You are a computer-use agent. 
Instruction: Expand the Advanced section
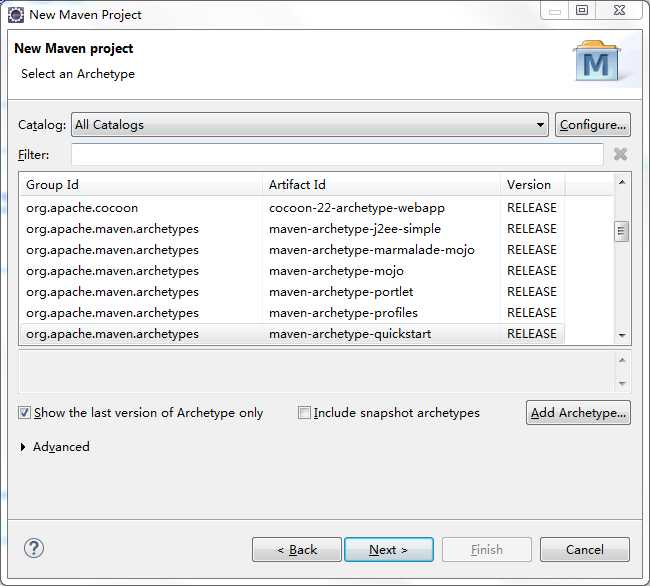tap(23, 447)
